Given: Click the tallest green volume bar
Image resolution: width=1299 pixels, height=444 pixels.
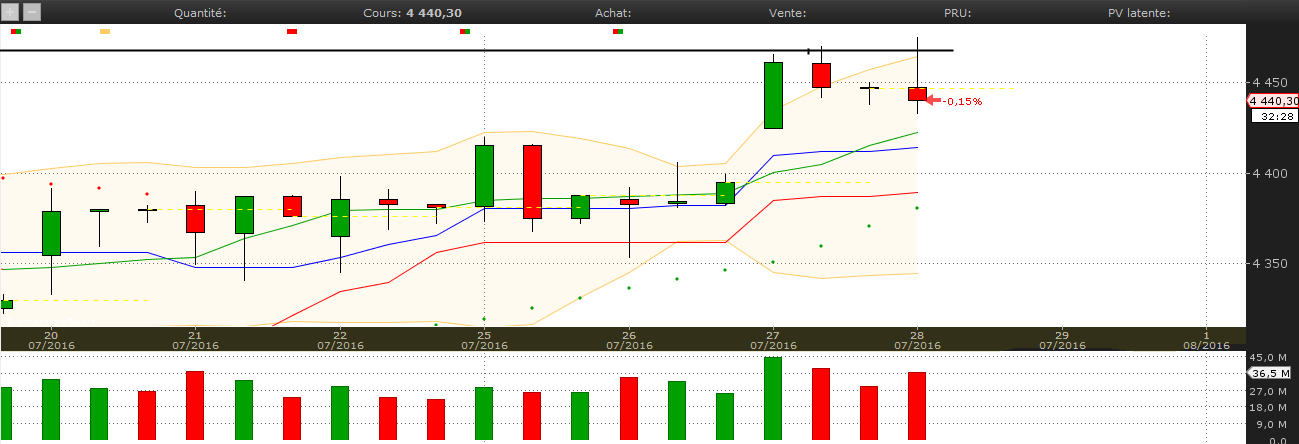Looking at the screenshot, I should 773,399.
